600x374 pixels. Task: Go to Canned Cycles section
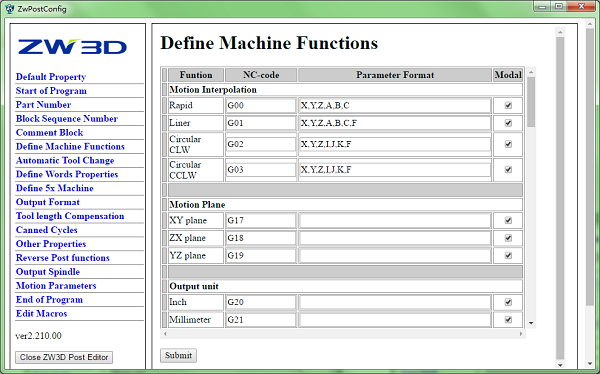[47, 230]
